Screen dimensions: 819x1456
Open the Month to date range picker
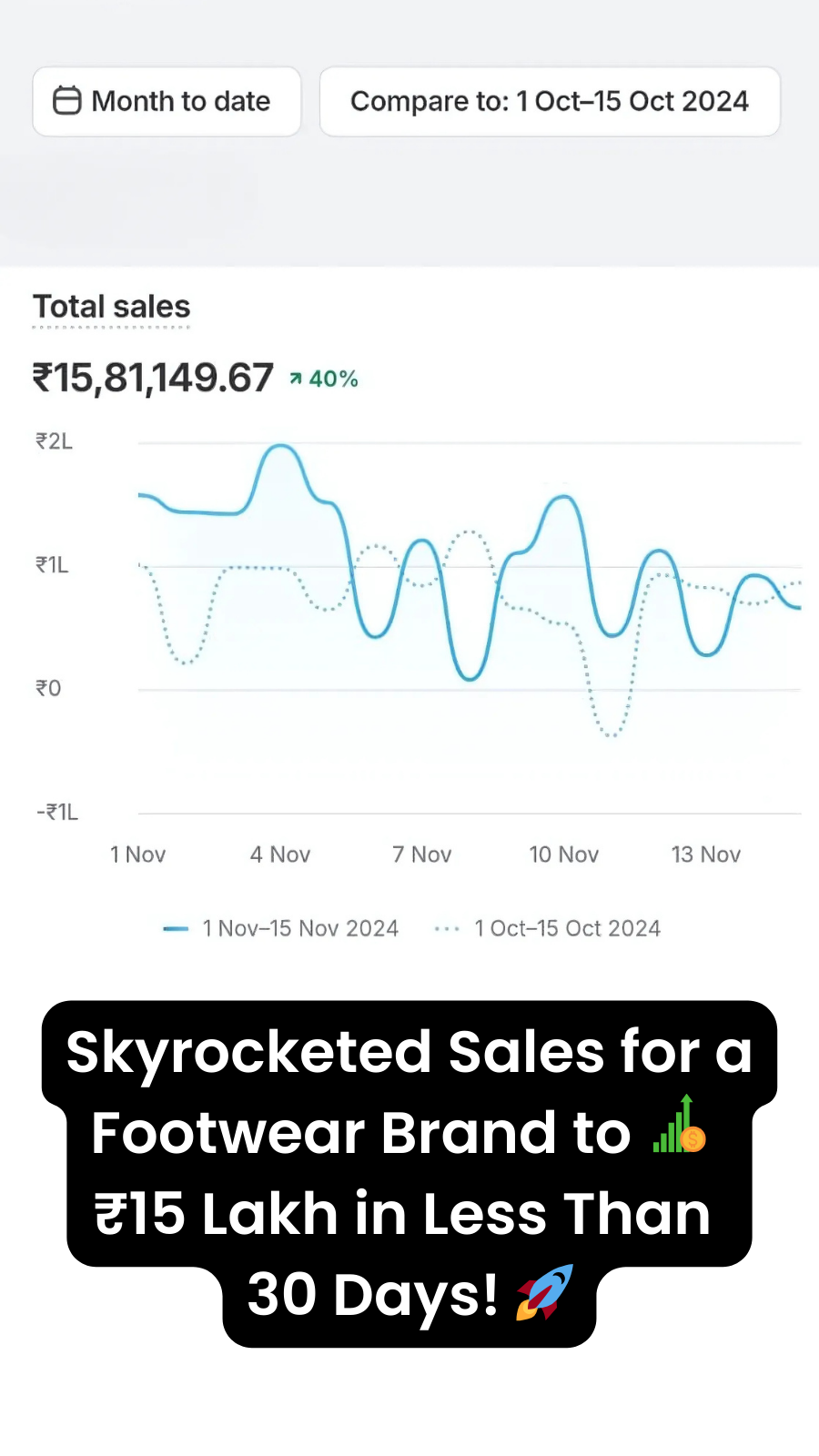(167, 101)
